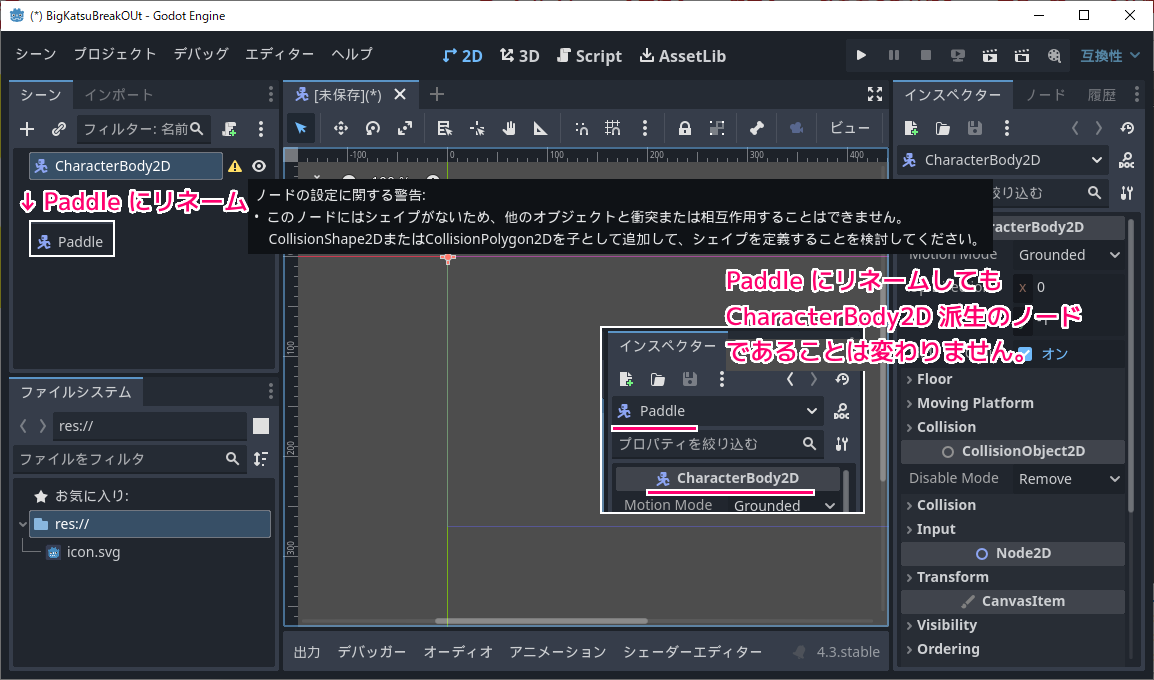
Task: Collapse the res:// folder tree
Action: point(22,524)
